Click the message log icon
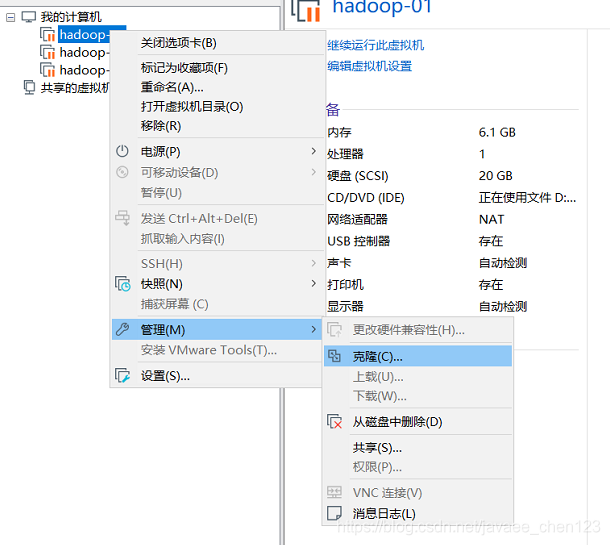The width and height of the screenshot is (610, 545). (335, 513)
